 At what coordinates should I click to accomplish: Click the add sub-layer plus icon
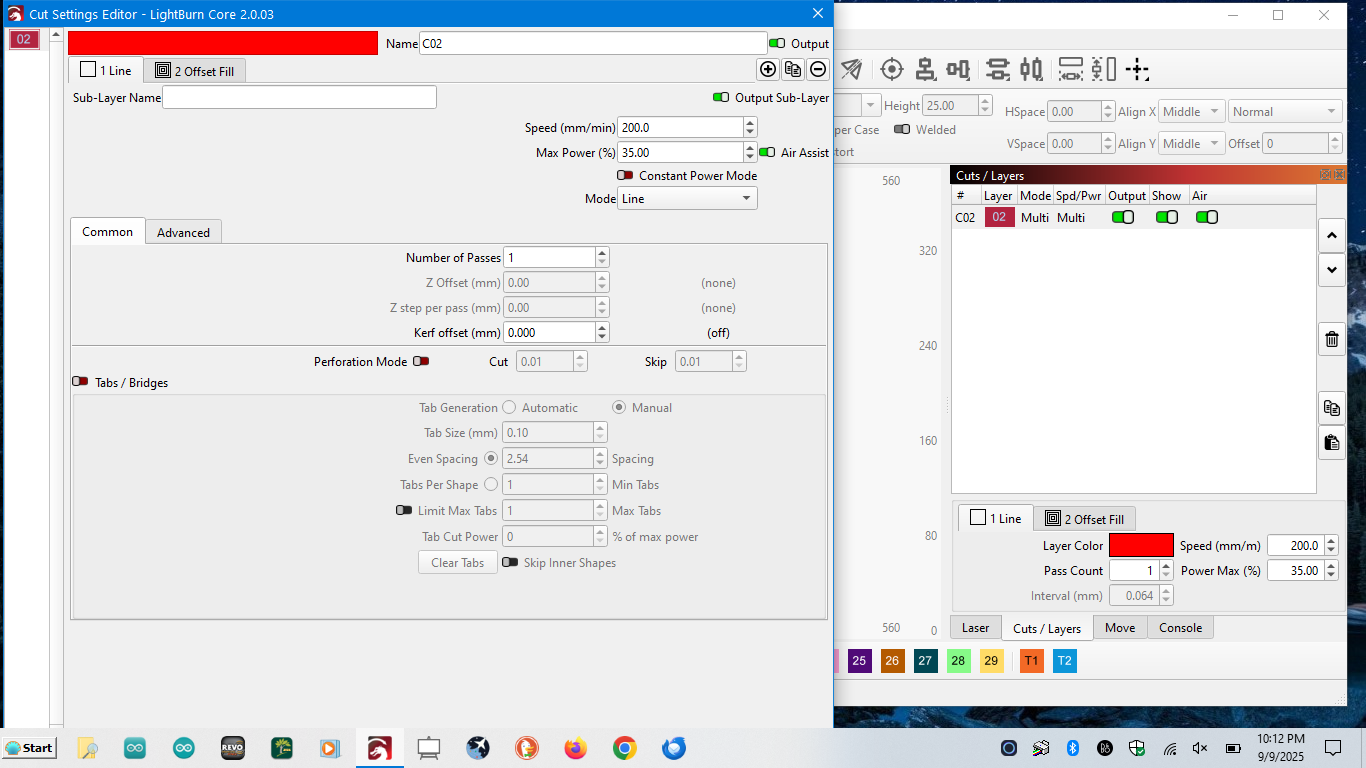(x=768, y=69)
